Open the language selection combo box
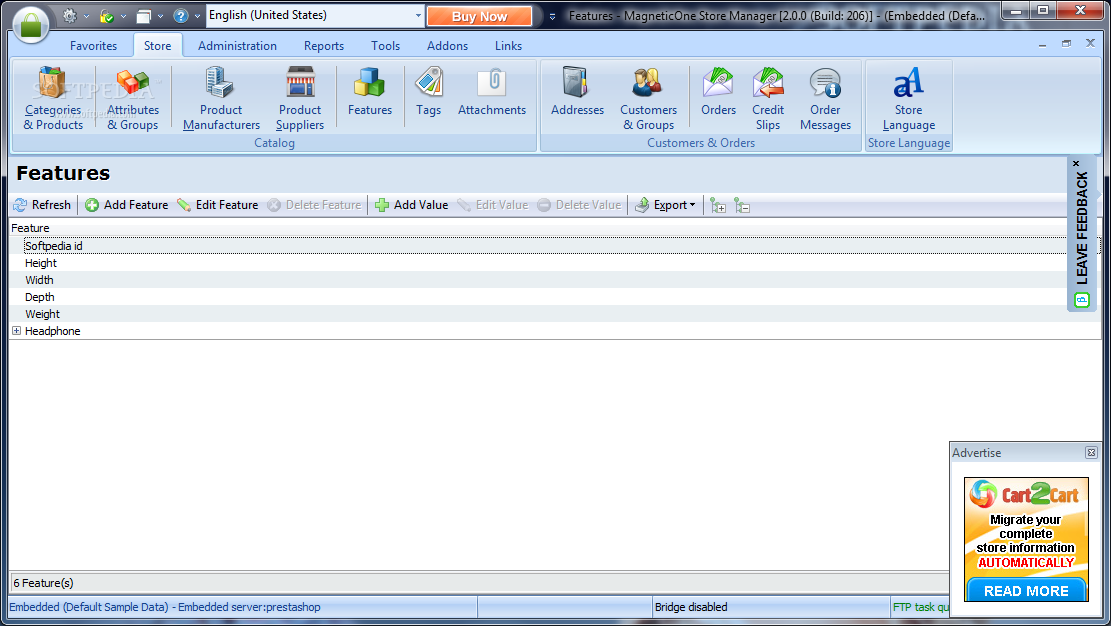1111x626 pixels. point(315,15)
